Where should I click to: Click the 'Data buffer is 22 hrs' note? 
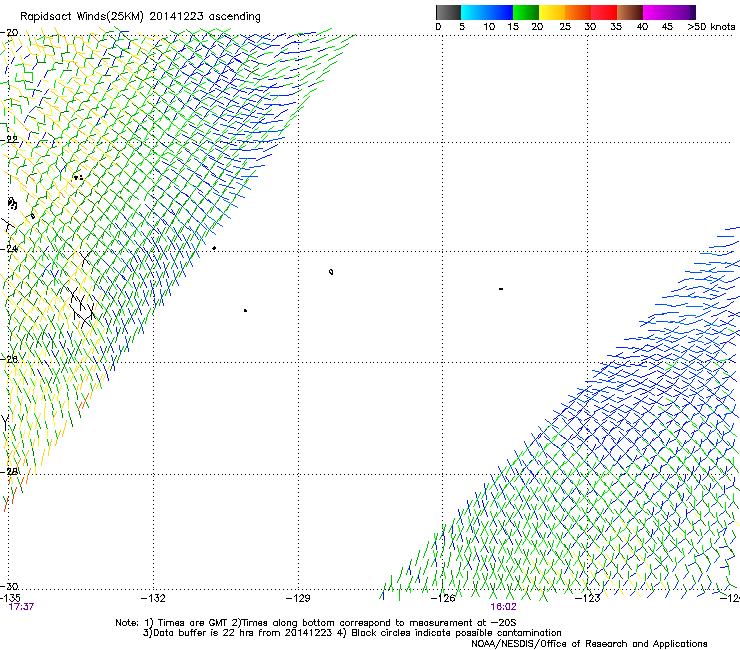(237, 633)
